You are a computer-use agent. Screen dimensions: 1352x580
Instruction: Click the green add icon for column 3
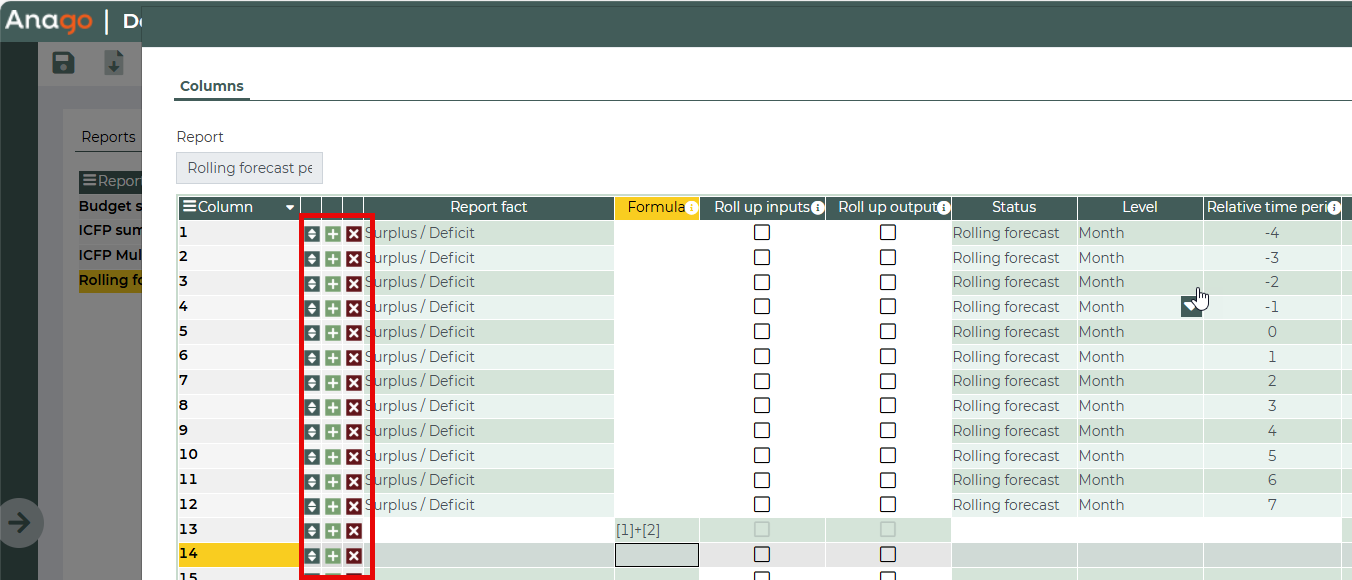pos(333,283)
